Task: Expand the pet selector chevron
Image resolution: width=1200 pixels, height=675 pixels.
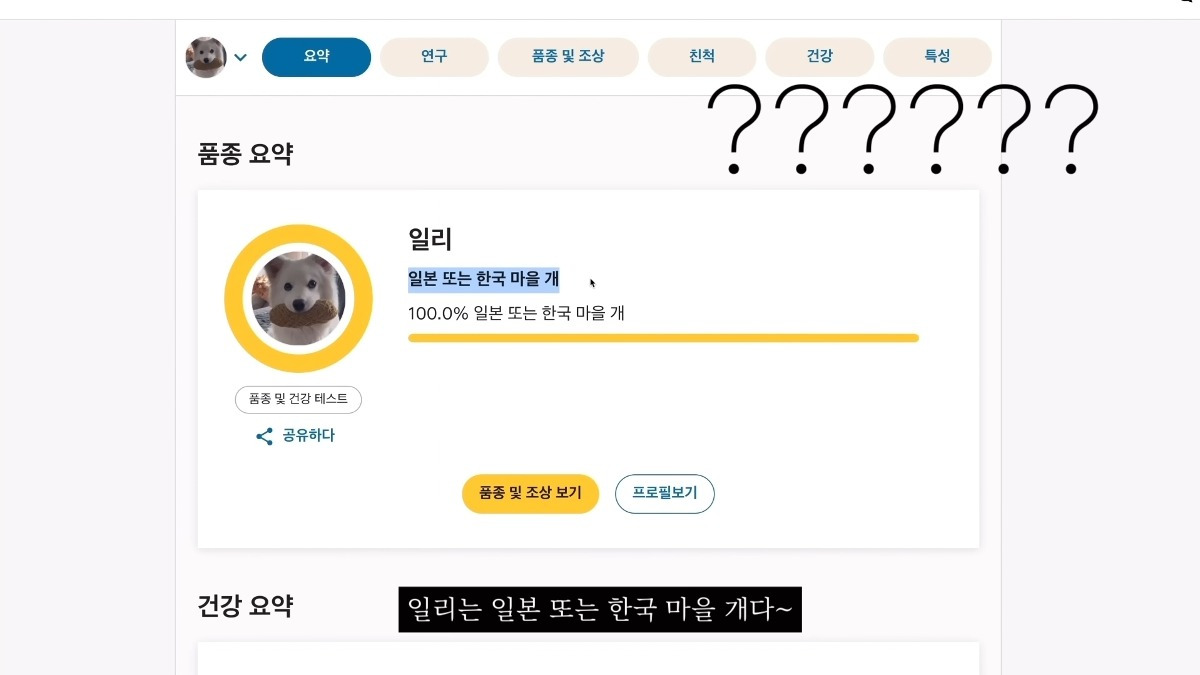Action: point(241,58)
